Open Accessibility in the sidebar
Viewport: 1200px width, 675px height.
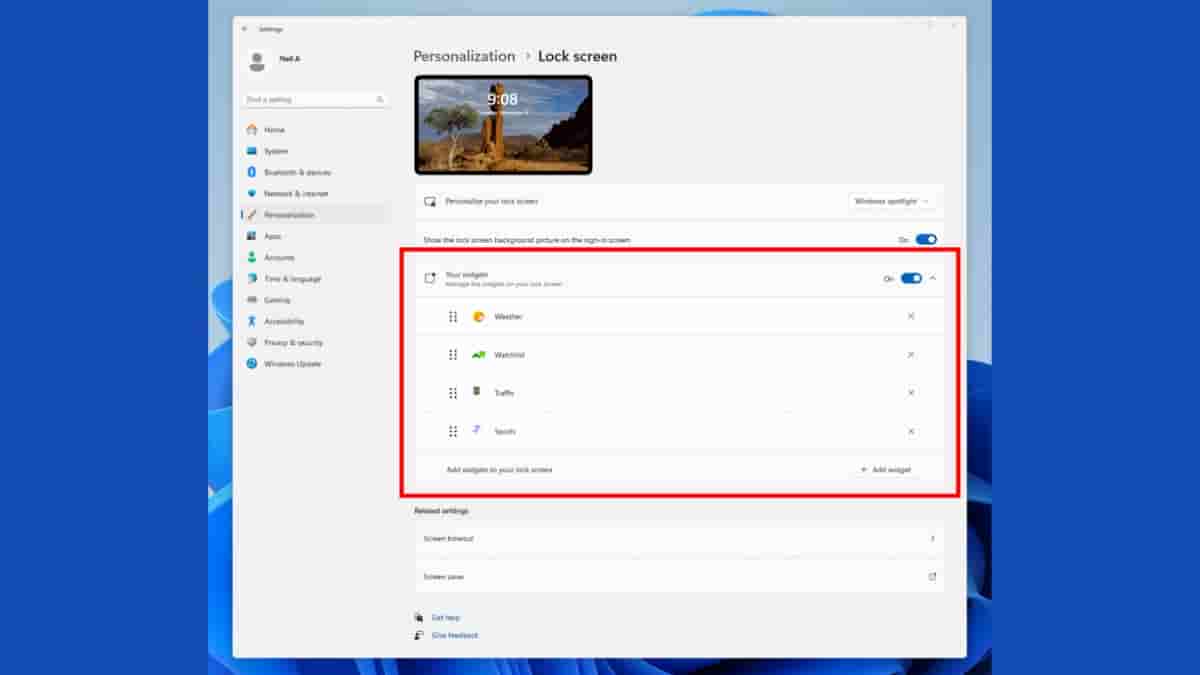[x=283, y=322]
